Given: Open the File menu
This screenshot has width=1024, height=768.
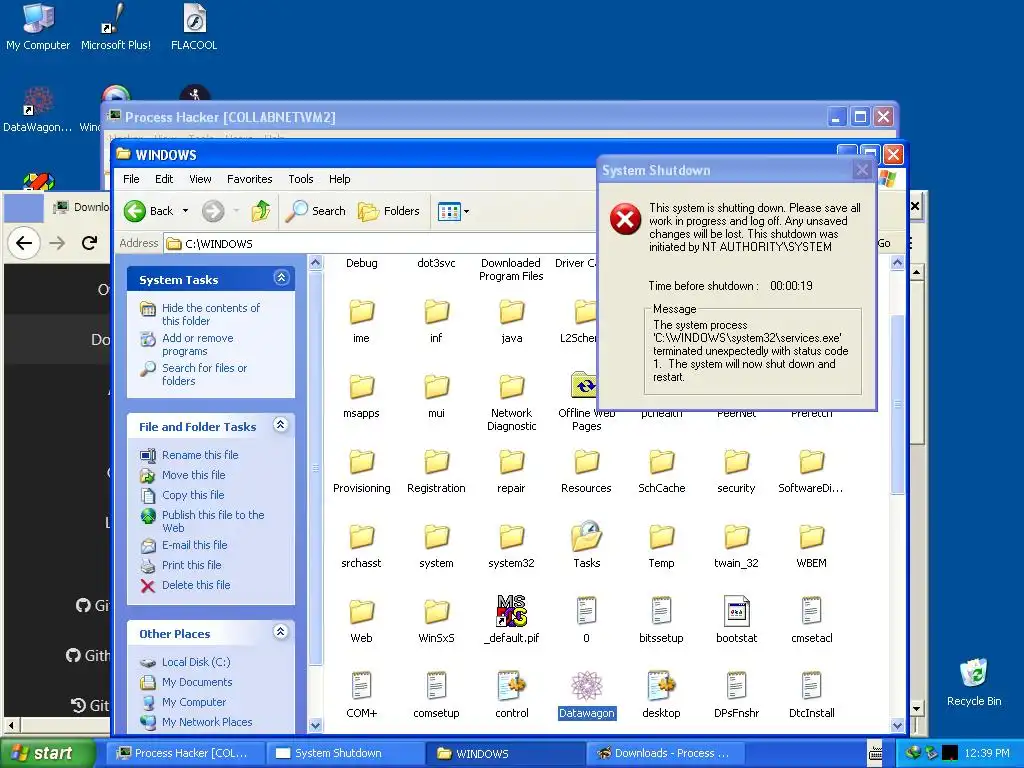Looking at the screenshot, I should point(131,179).
